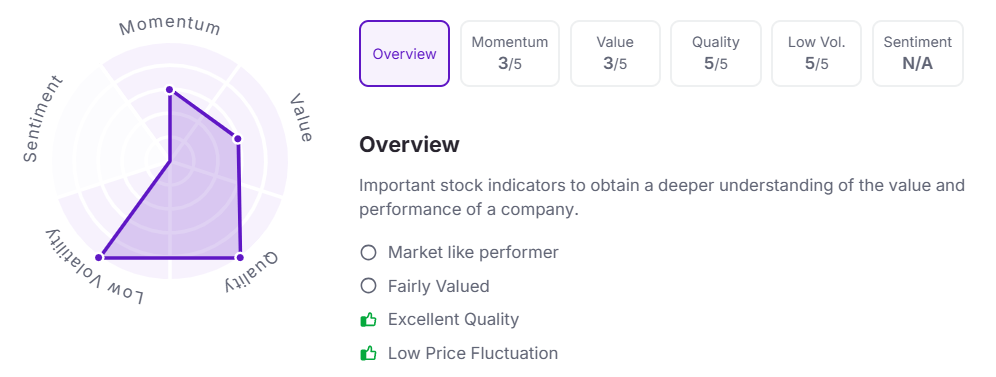Click the Overview heading
Viewport: 996px width, 377px height.
point(409,144)
